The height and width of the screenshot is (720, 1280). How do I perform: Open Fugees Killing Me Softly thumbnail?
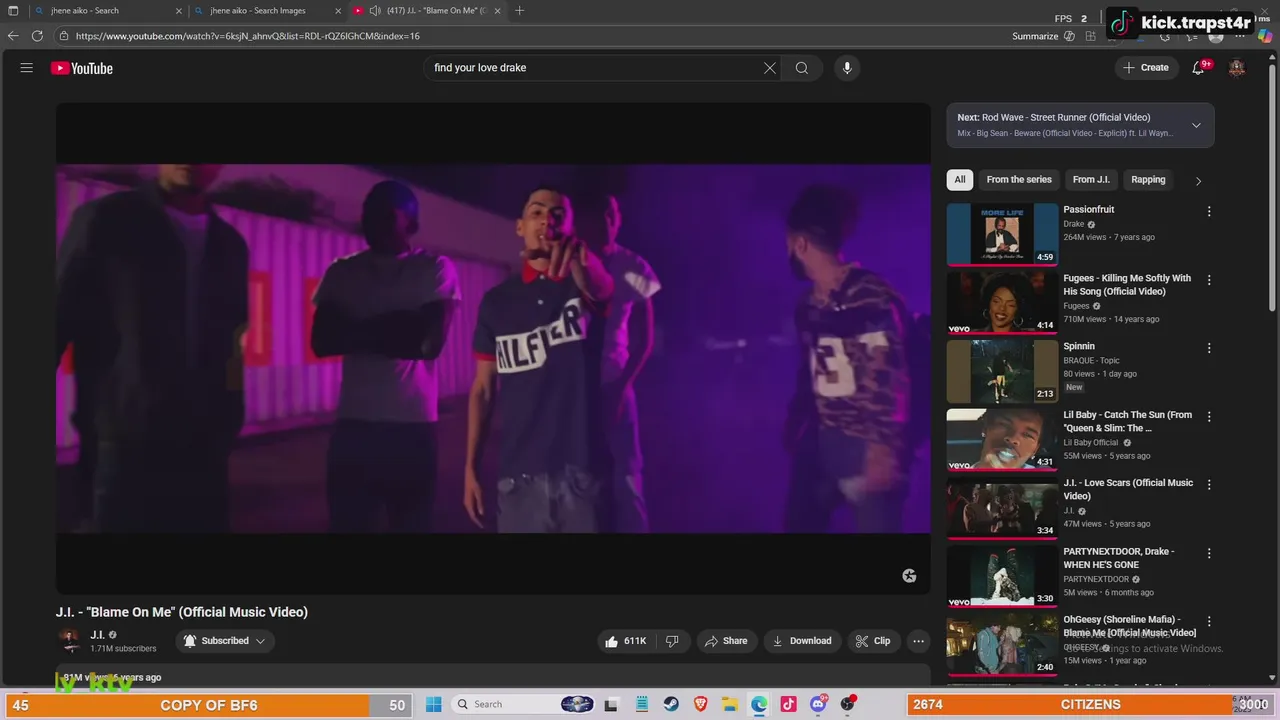[1002, 303]
